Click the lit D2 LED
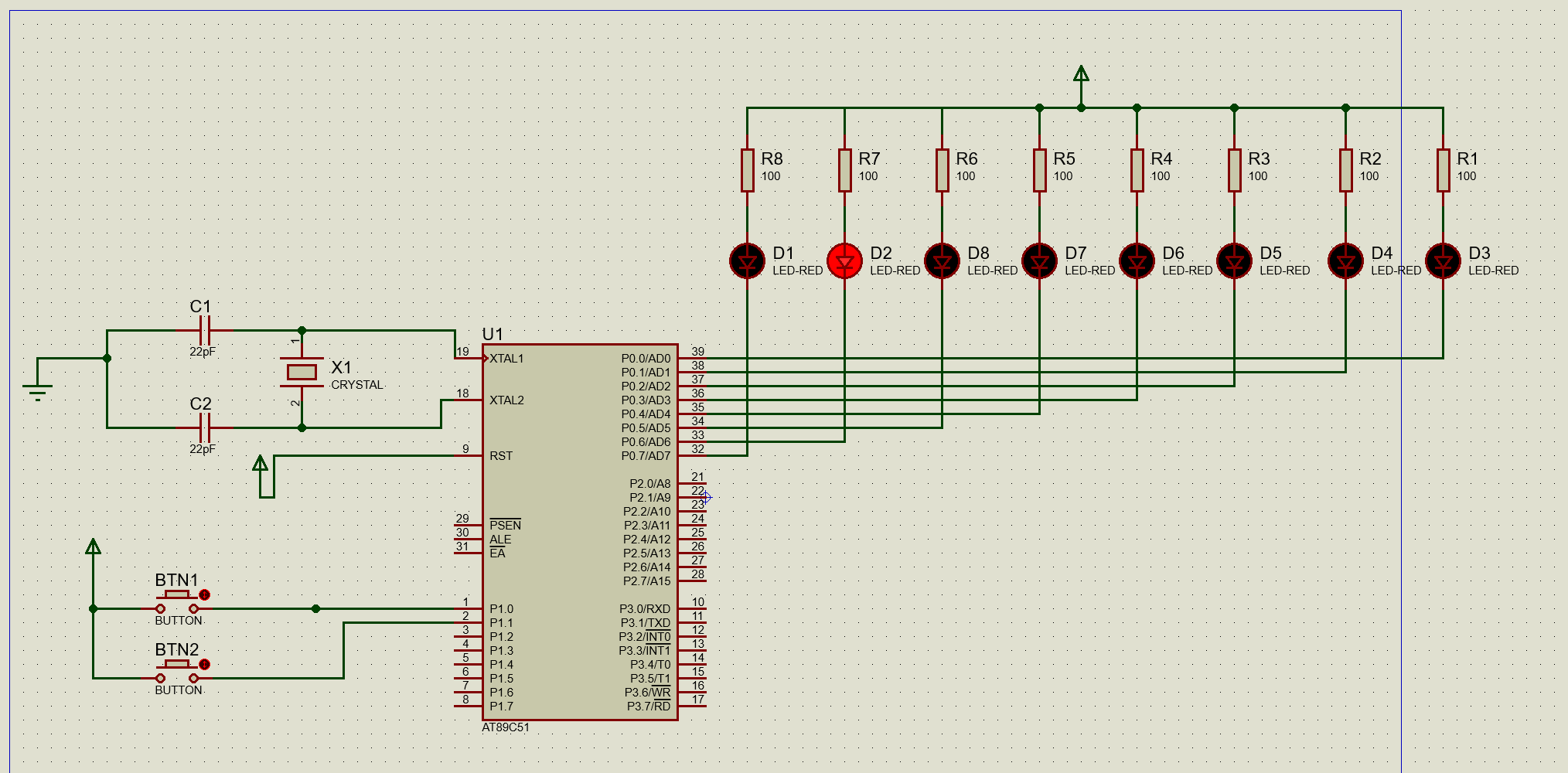Image resolution: width=1568 pixels, height=773 pixels. (x=844, y=261)
